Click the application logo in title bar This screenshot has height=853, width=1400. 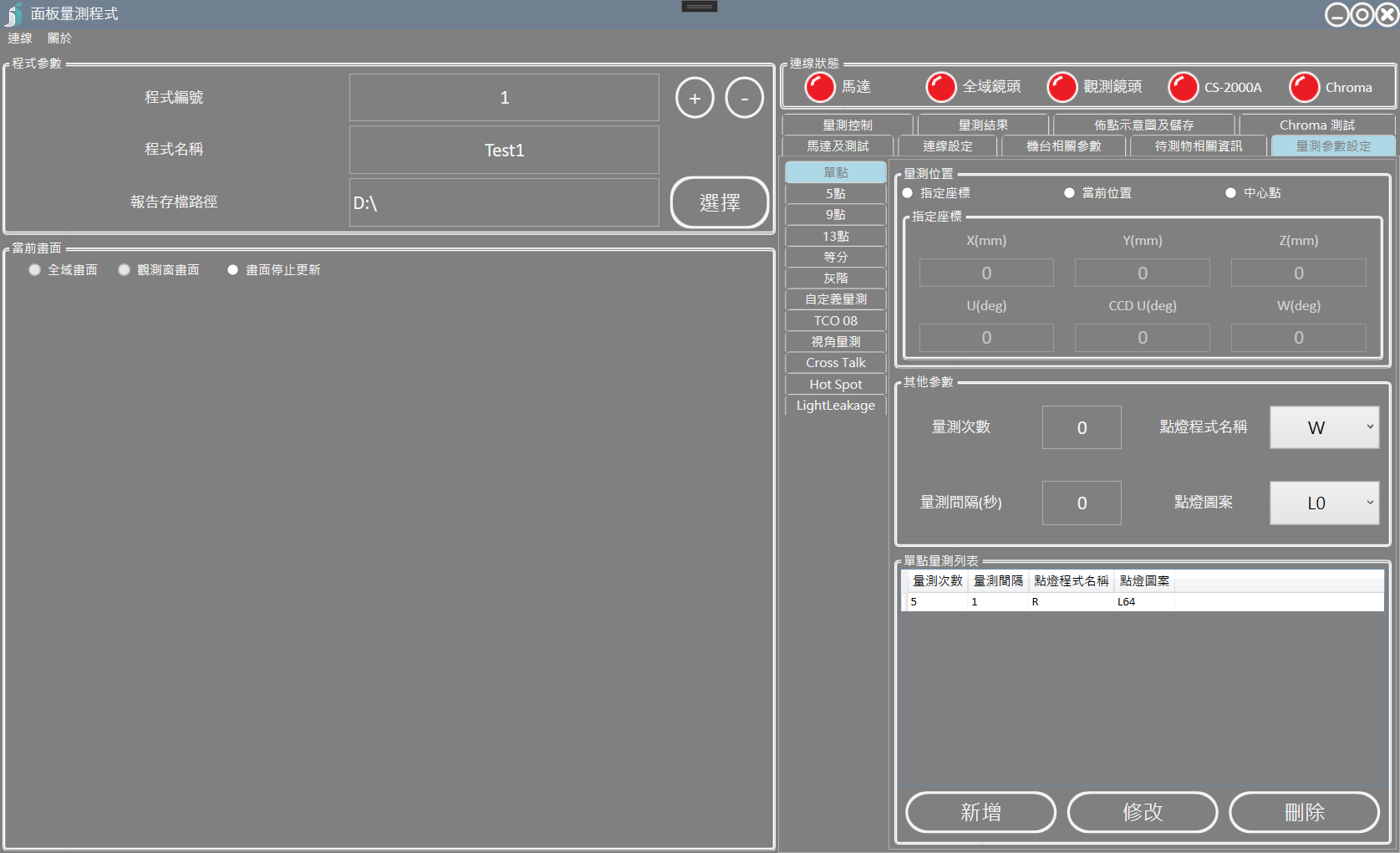[13, 14]
